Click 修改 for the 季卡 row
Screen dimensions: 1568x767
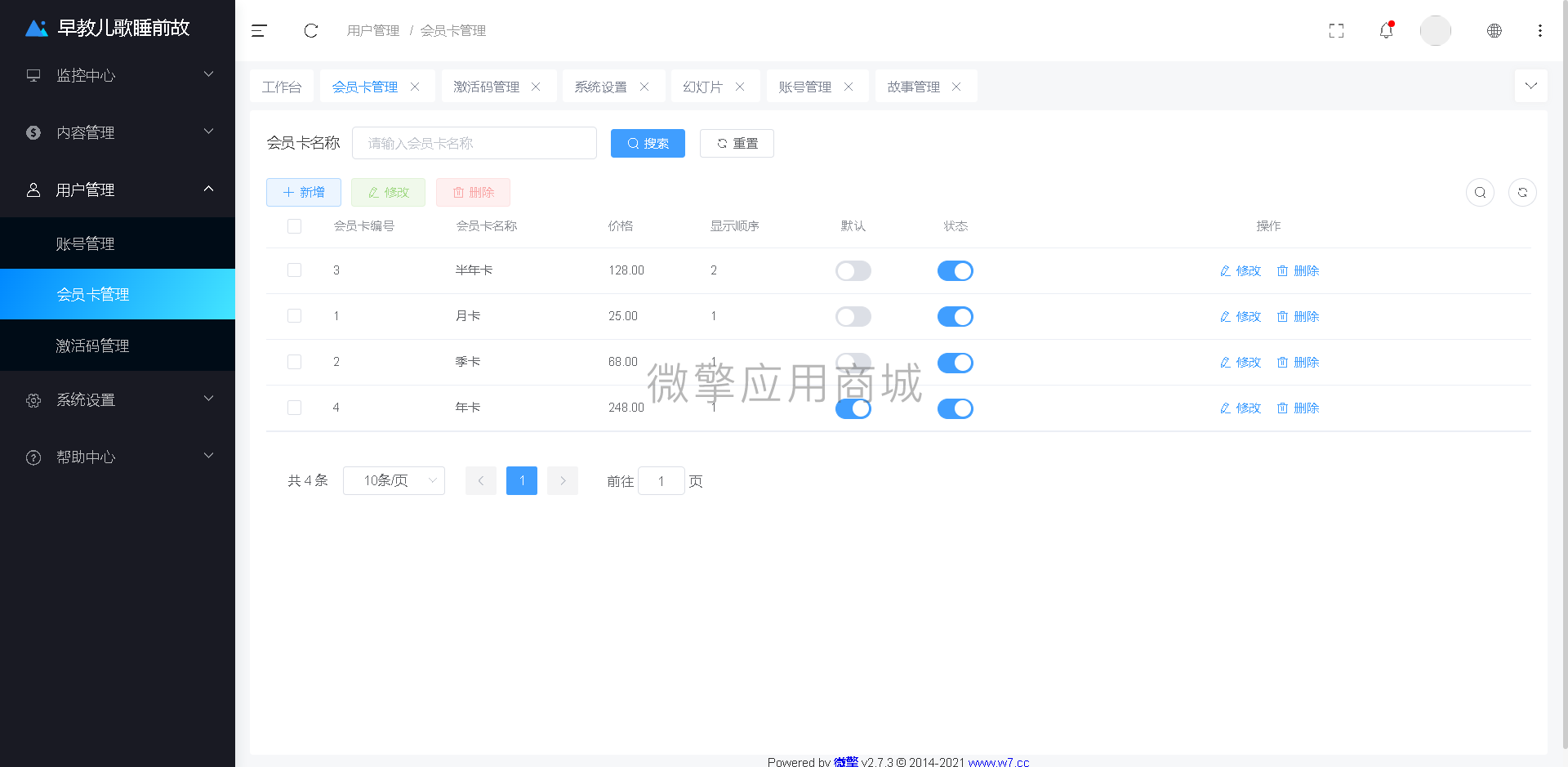click(x=1241, y=363)
